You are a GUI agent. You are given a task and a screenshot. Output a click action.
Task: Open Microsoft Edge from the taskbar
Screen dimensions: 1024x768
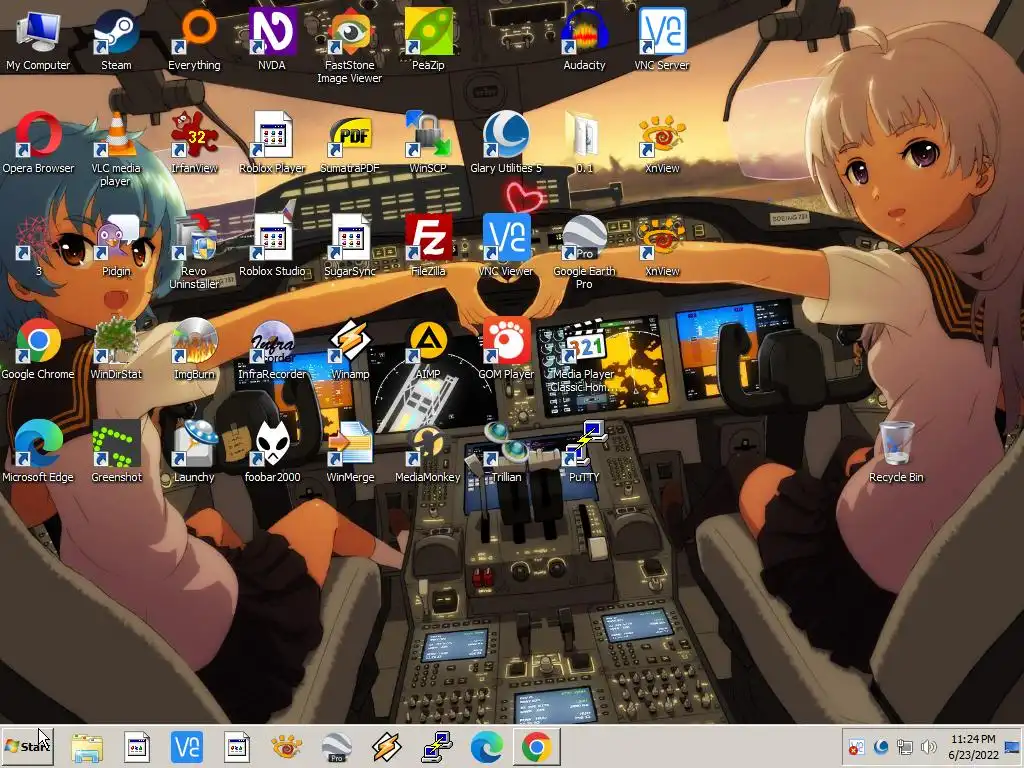[x=487, y=747]
